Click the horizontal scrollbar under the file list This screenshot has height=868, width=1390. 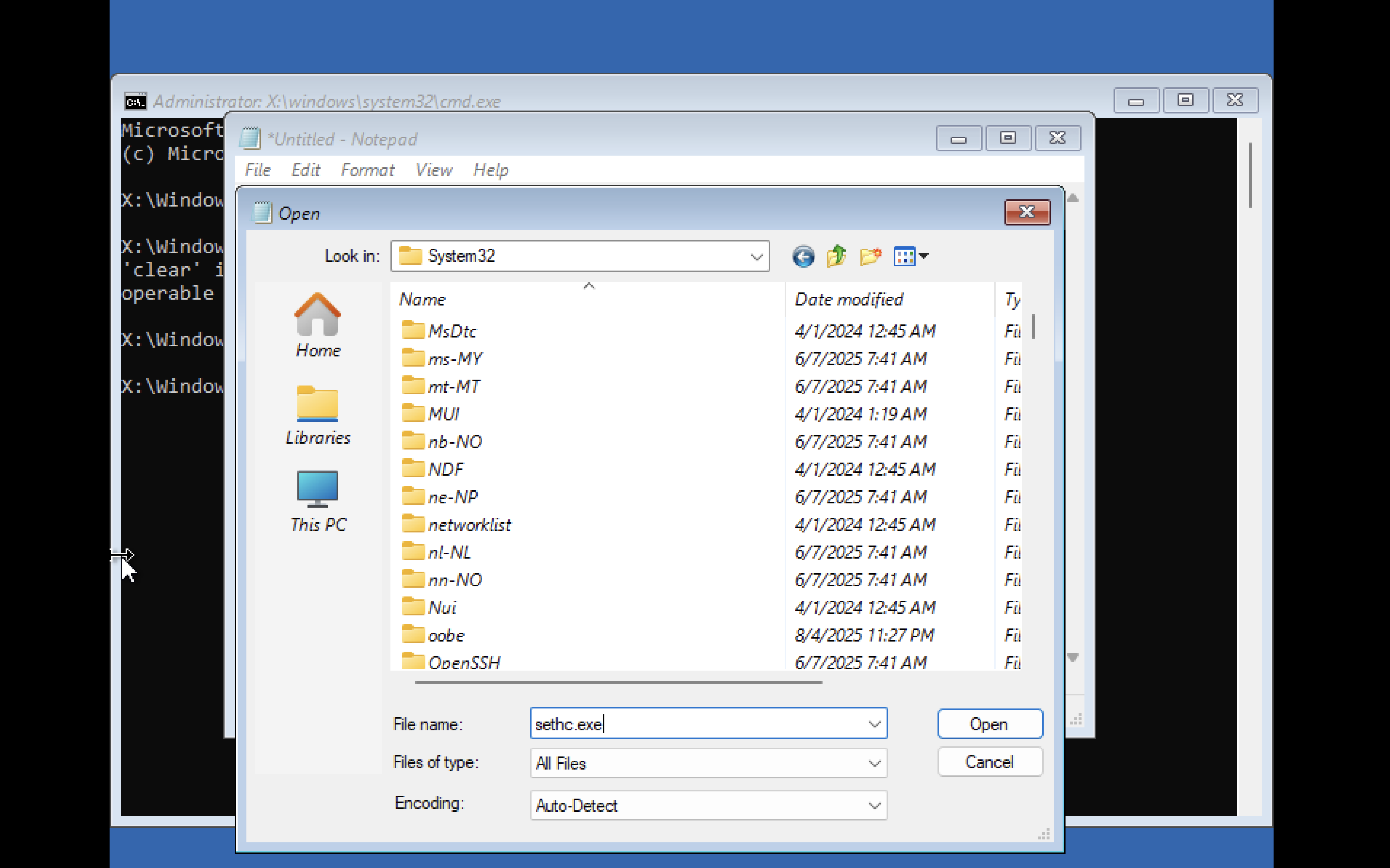pos(618,682)
